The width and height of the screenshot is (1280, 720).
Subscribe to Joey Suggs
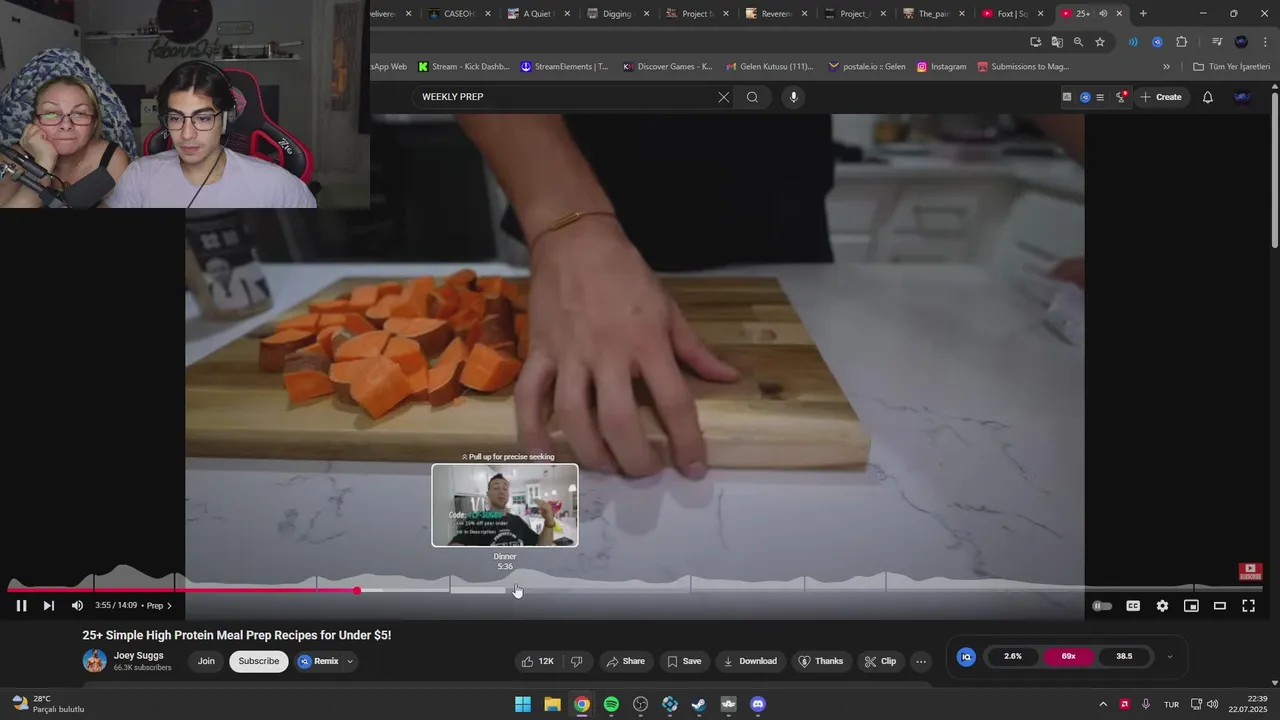point(258,661)
